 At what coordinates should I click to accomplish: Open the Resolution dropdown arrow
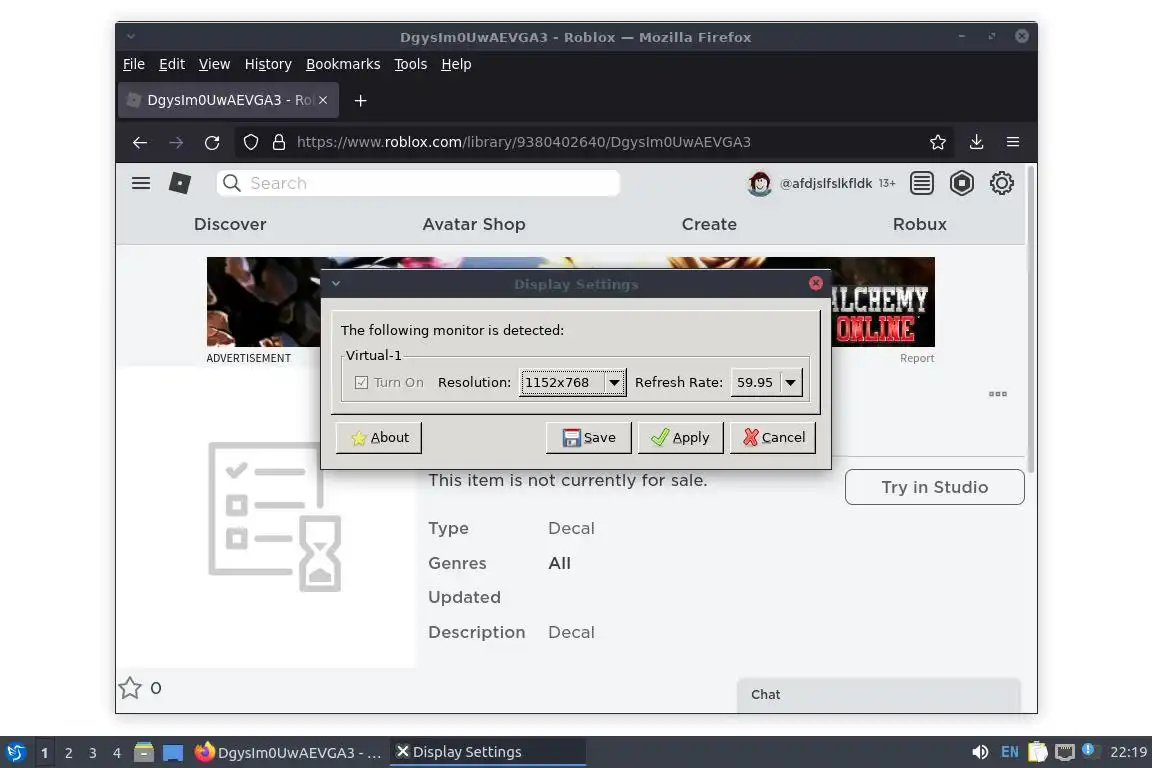point(614,382)
